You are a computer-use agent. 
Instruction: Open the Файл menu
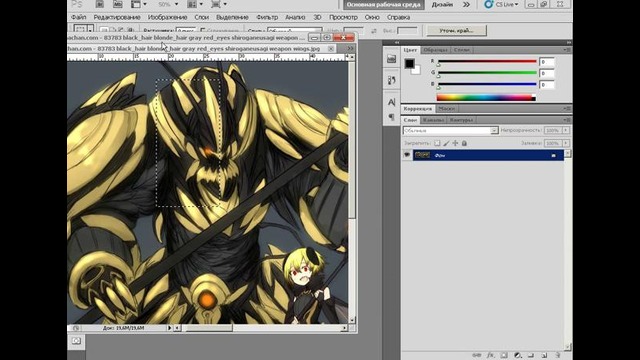pyautogui.click(x=78, y=17)
